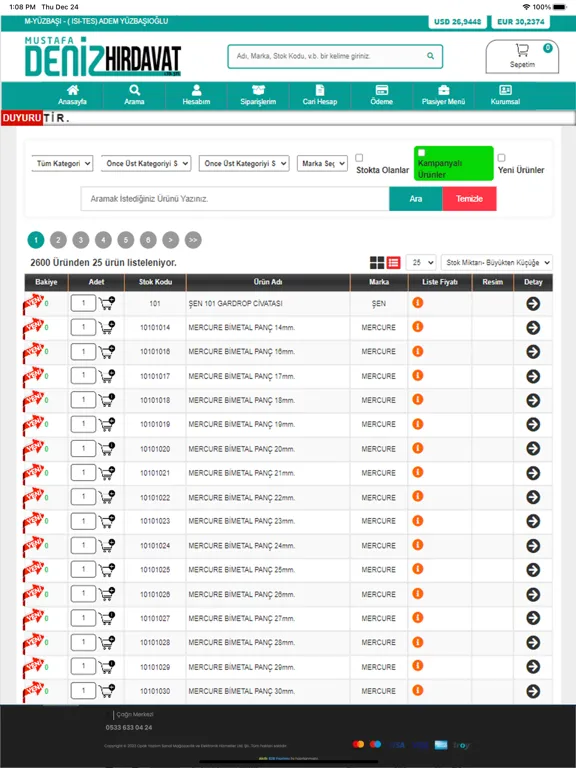Sort by the Stok Kodu column header

pyautogui.click(x=155, y=282)
